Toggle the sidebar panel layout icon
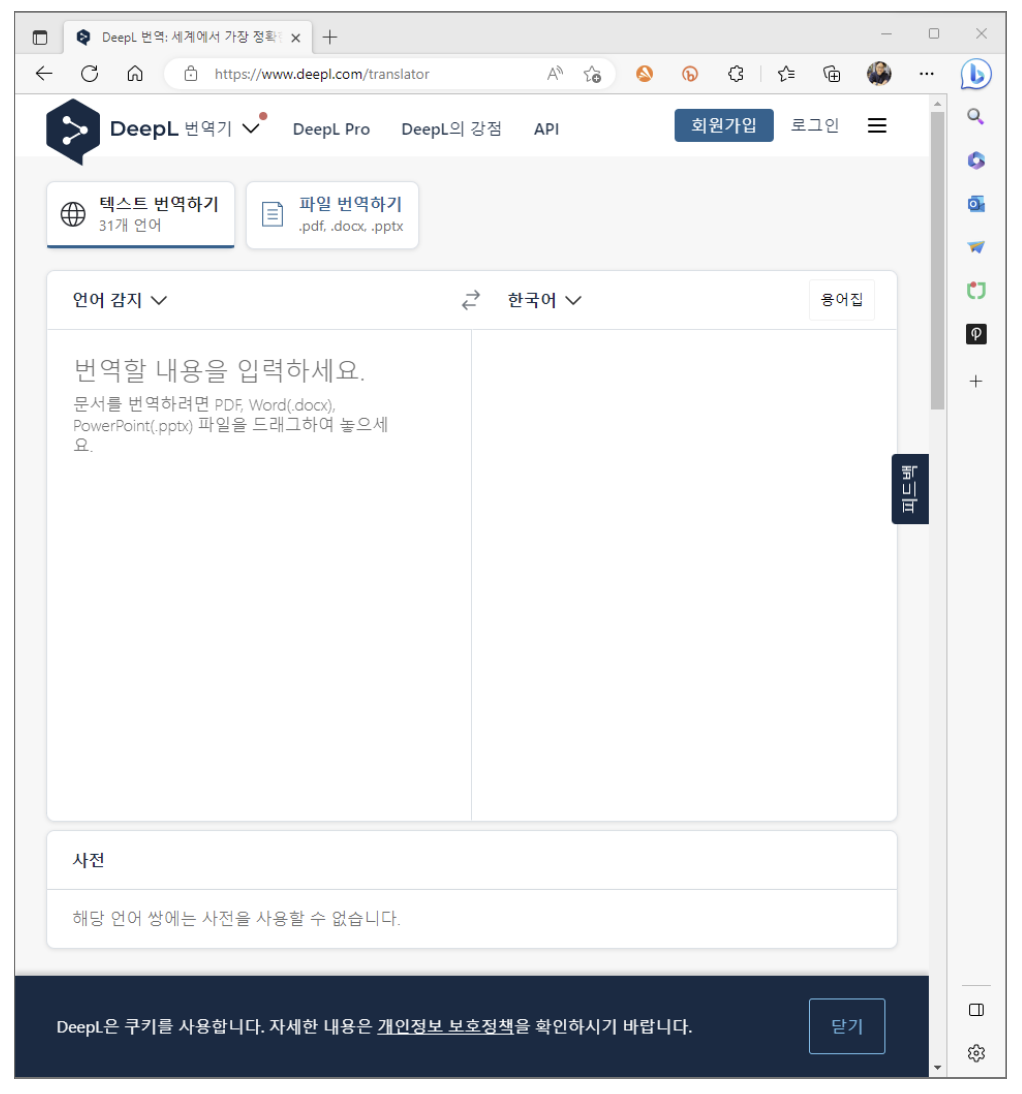 coord(976,1010)
